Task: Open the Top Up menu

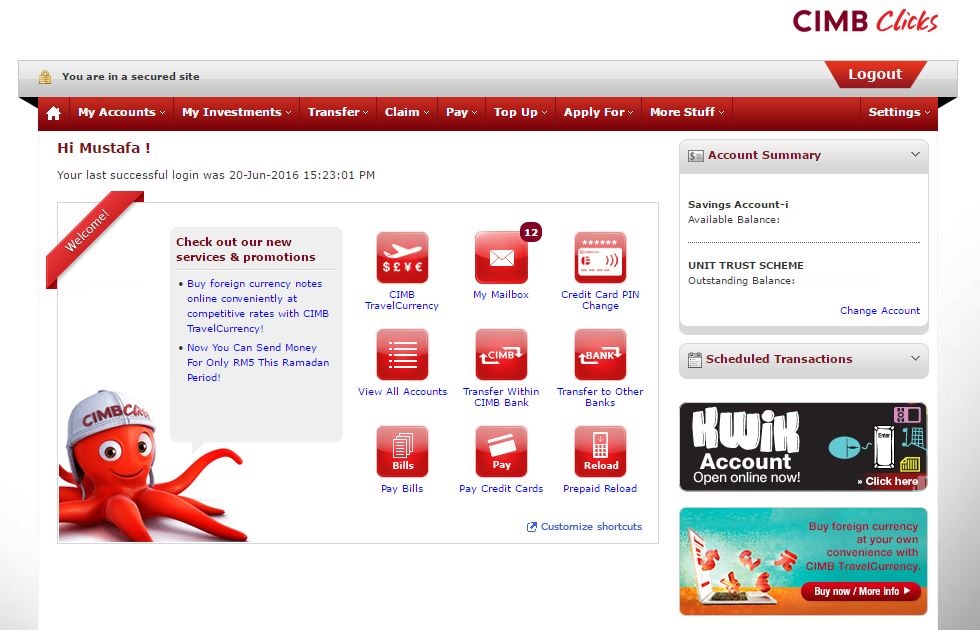Action: (520, 112)
